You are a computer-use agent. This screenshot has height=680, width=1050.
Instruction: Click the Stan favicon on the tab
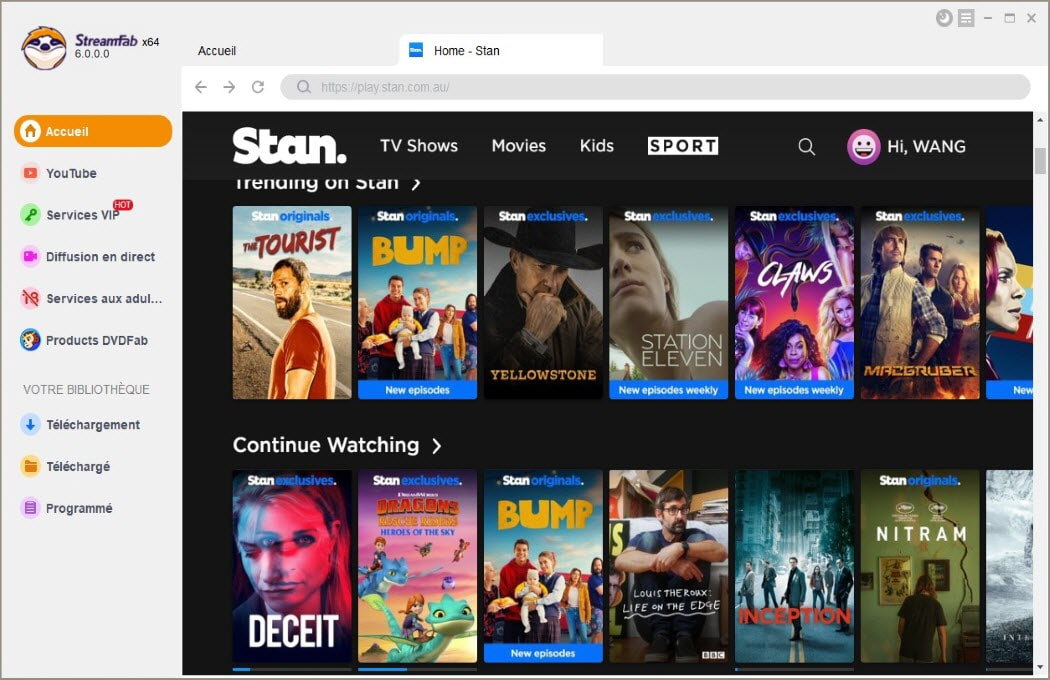pos(416,50)
